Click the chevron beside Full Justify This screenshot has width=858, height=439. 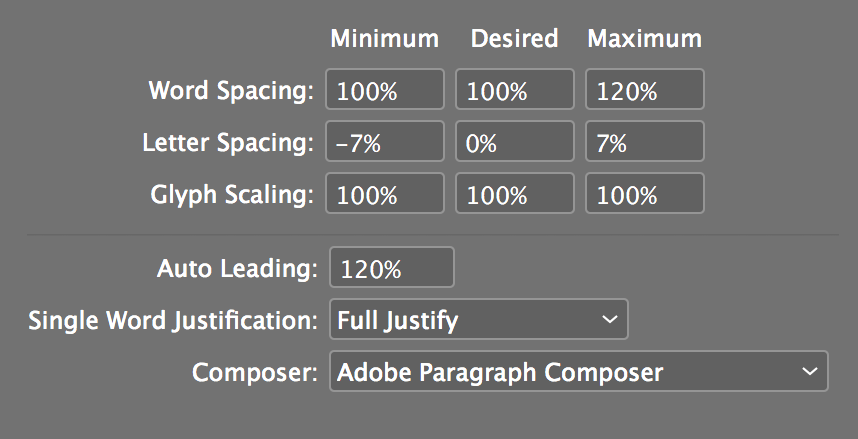point(609,320)
